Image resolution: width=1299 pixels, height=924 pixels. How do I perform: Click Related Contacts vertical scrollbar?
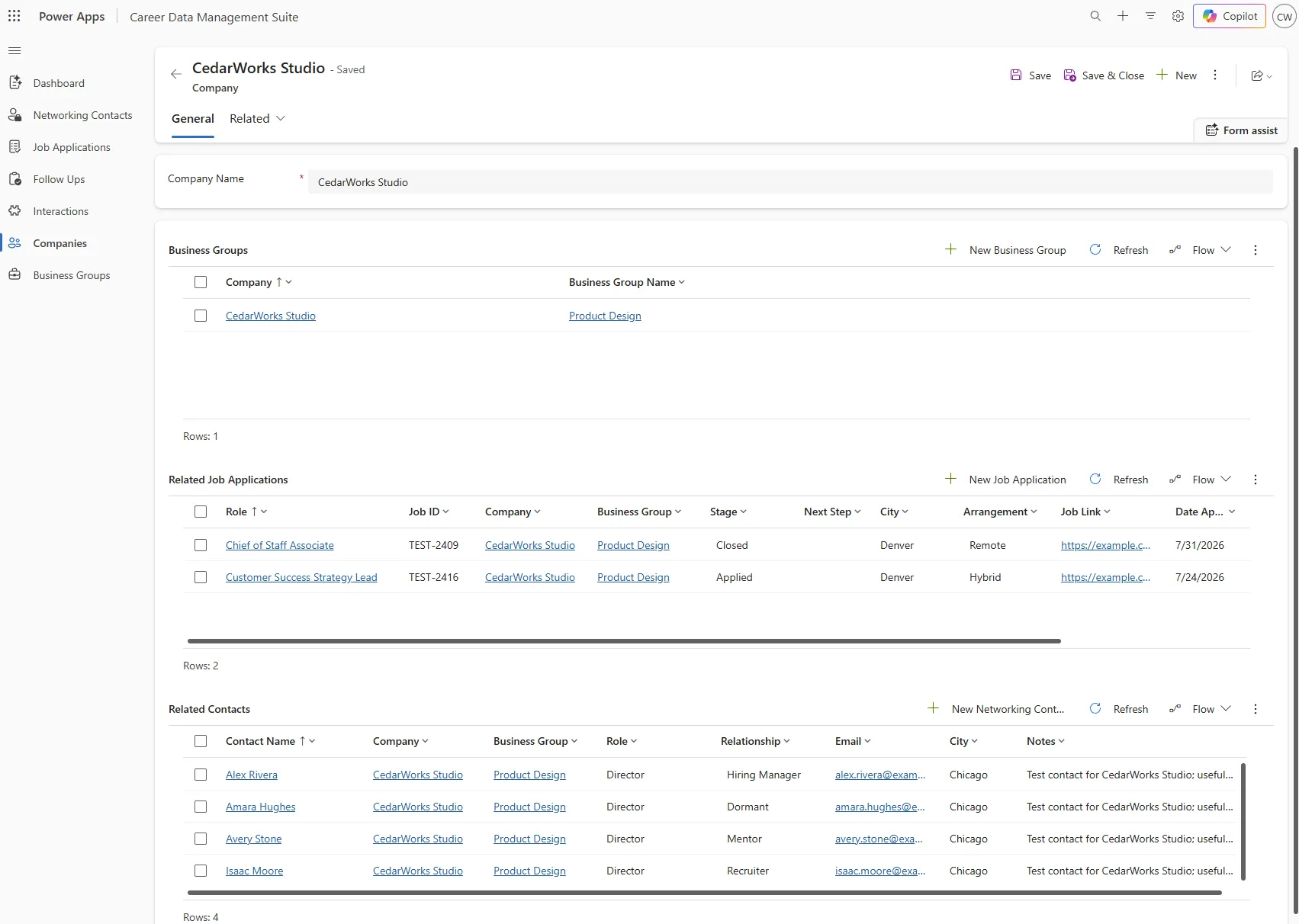[1243, 822]
